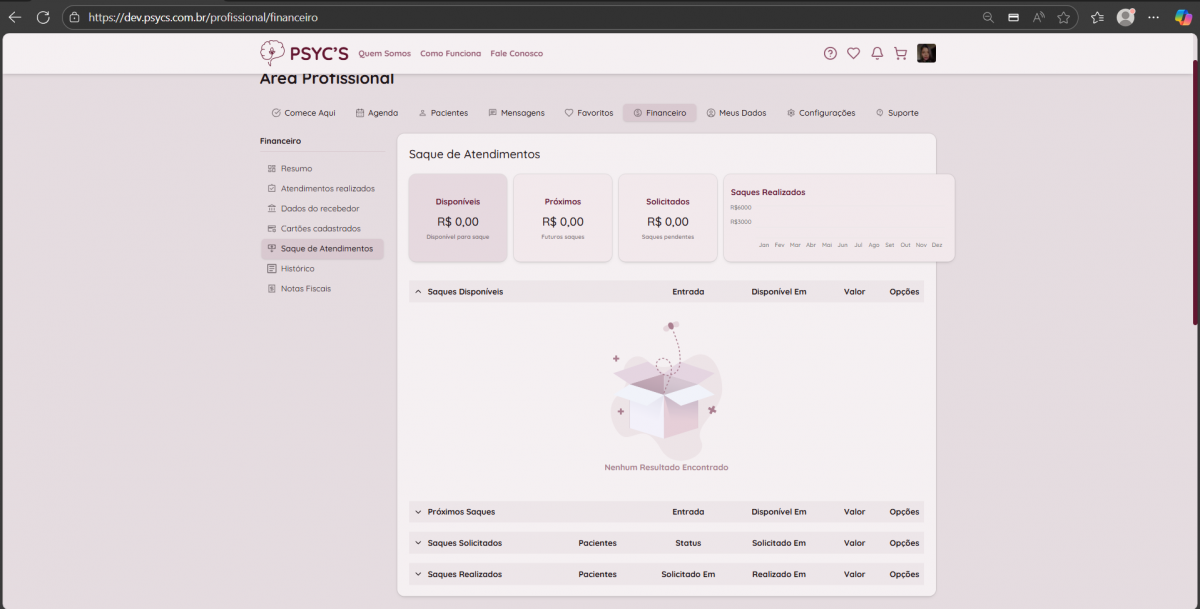Open the Mensagens tab
The image size is (1200, 609).
(516, 113)
